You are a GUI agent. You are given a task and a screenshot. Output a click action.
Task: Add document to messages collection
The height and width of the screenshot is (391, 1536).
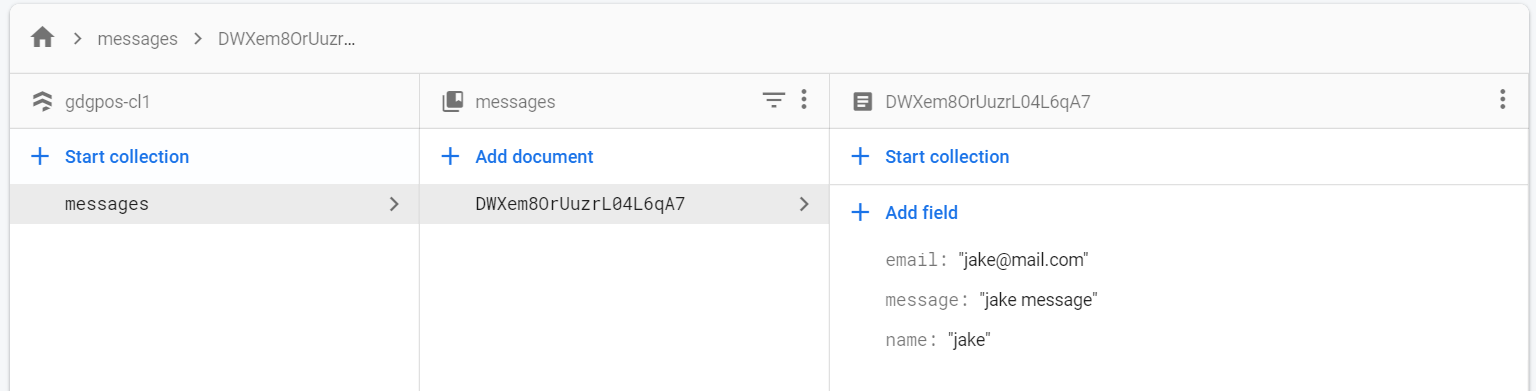click(x=518, y=156)
